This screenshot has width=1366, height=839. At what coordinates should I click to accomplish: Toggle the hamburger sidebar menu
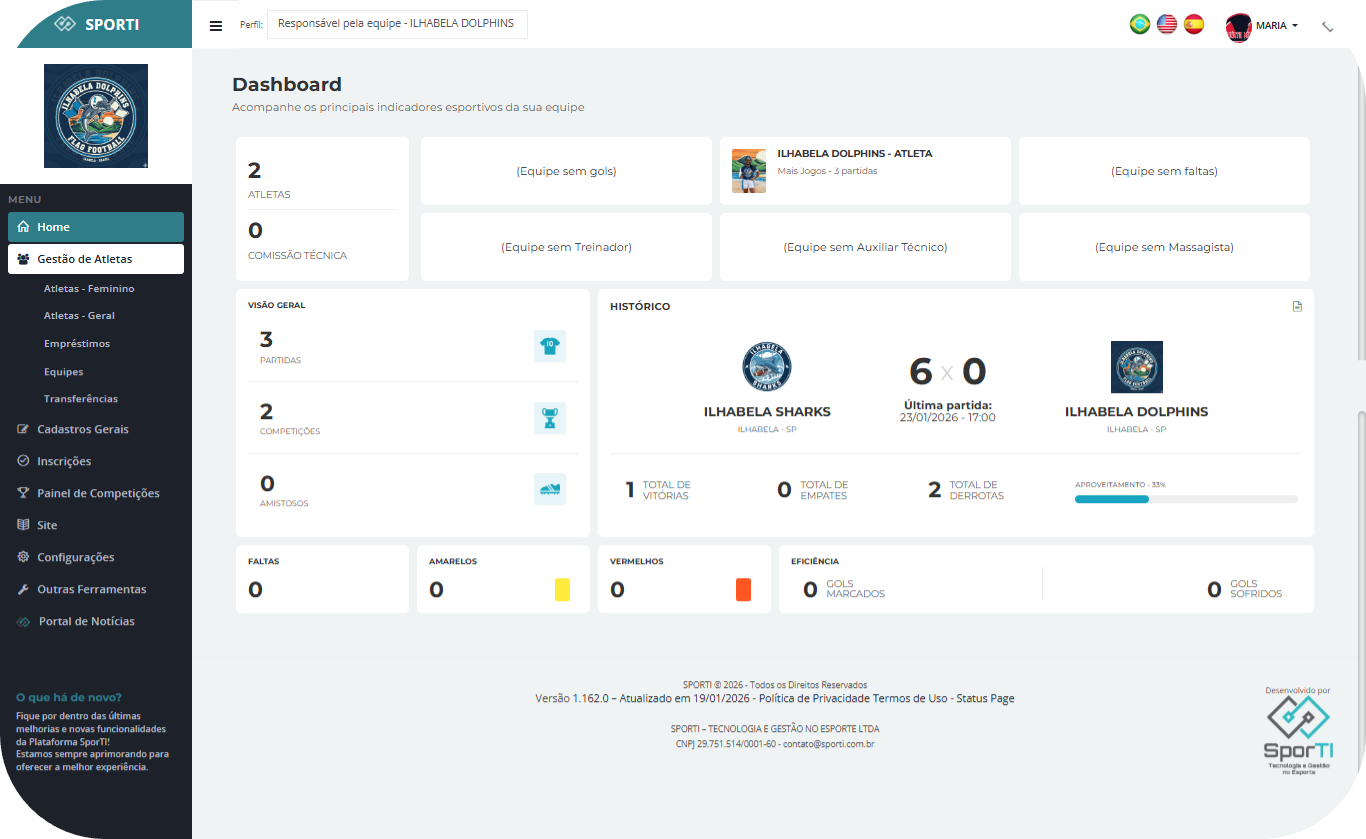216,26
